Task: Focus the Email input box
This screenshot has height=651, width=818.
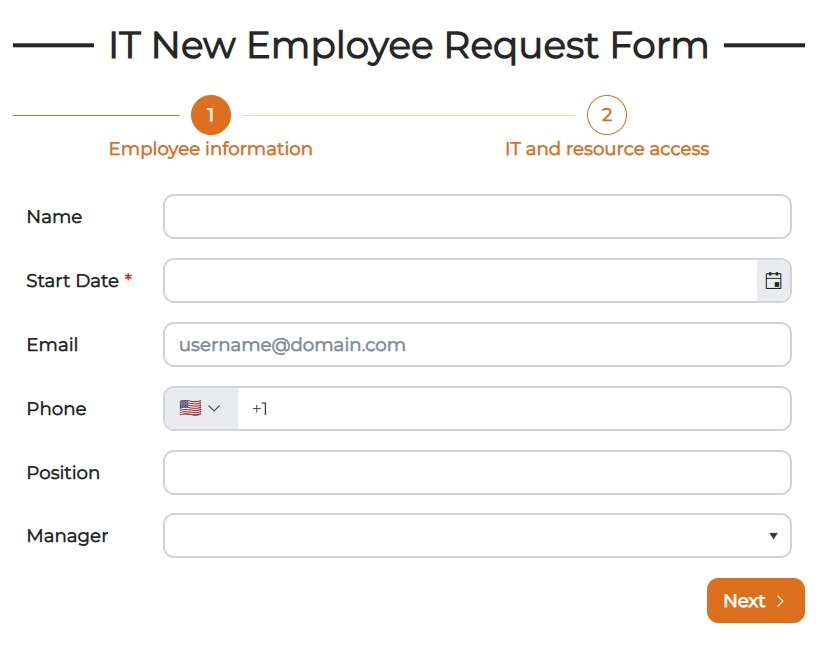Action: [x=477, y=345]
